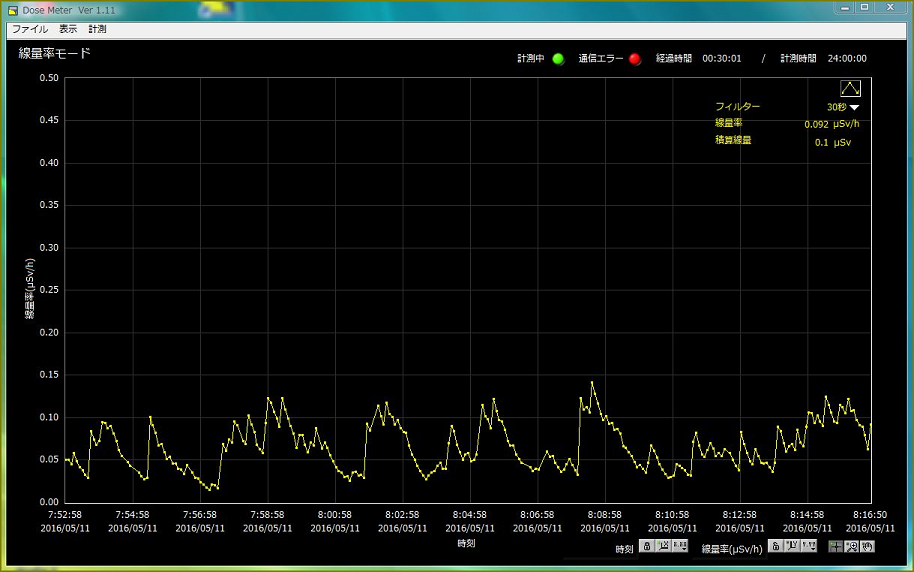The height and width of the screenshot is (572, 914).
Task: Open the dose rate axis format options
Action: (x=809, y=546)
